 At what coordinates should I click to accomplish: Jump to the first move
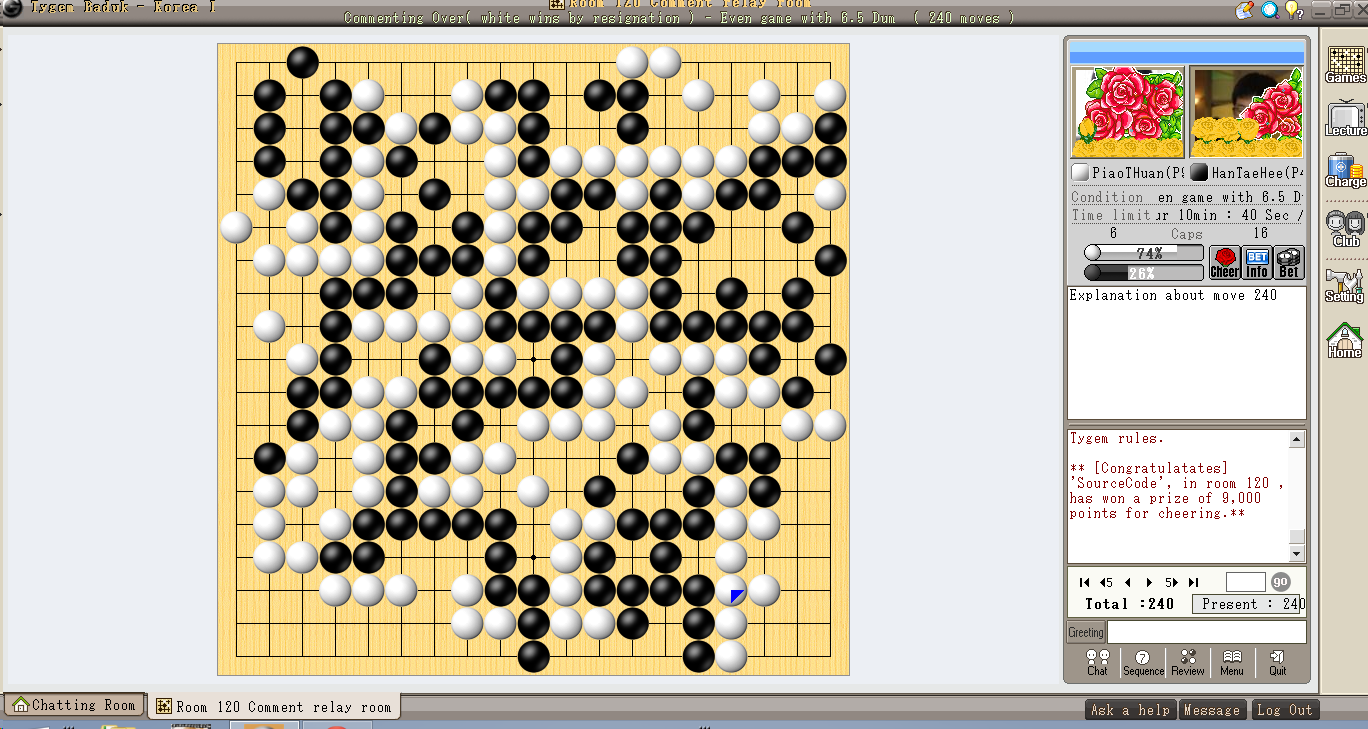point(1084,582)
